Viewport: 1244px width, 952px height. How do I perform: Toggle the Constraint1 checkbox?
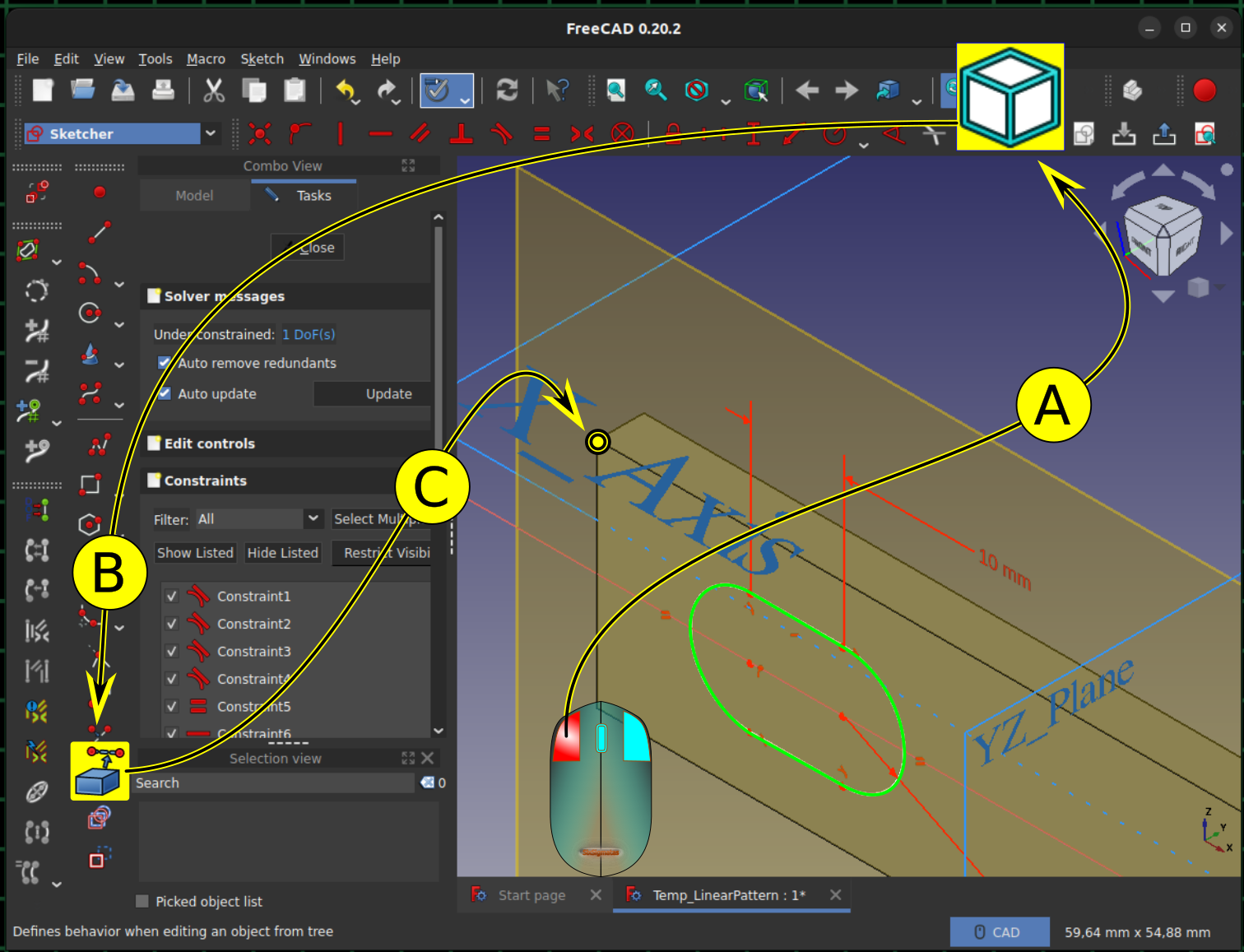click(172, 597)
